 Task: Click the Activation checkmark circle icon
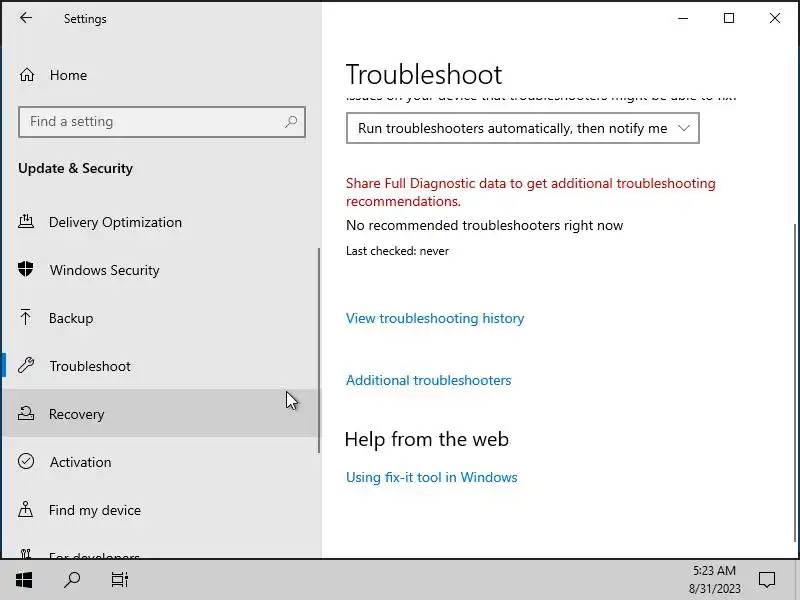(26, 461)
